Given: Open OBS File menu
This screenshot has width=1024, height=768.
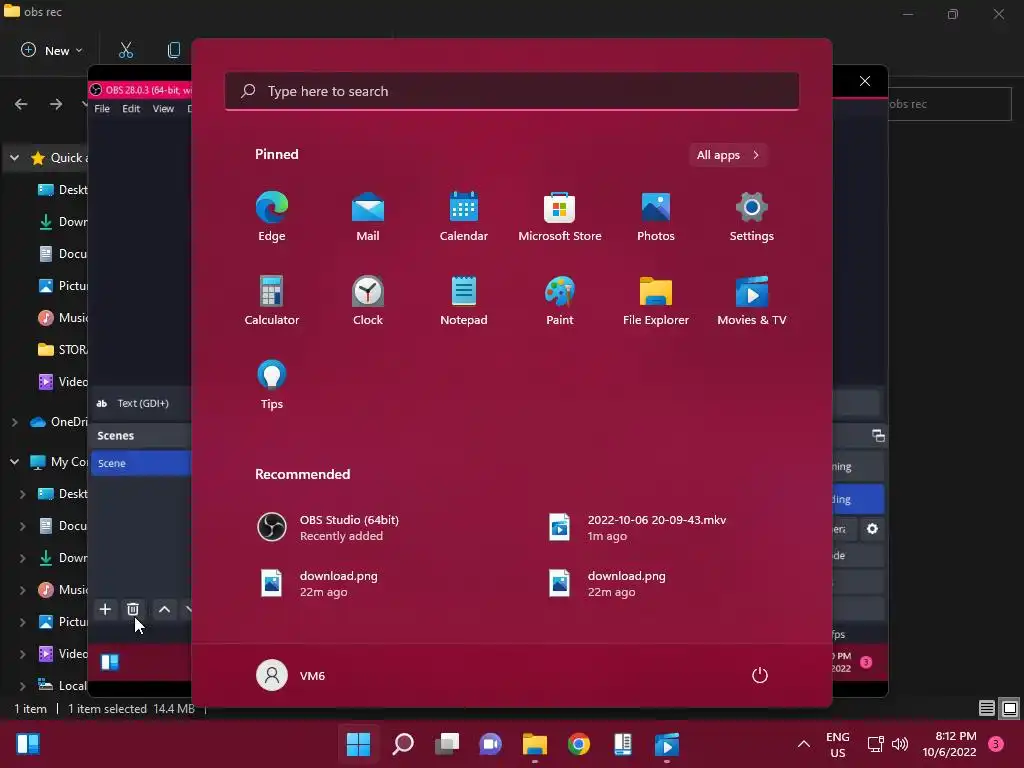Looking at the screenshot, I should point(102,109).
